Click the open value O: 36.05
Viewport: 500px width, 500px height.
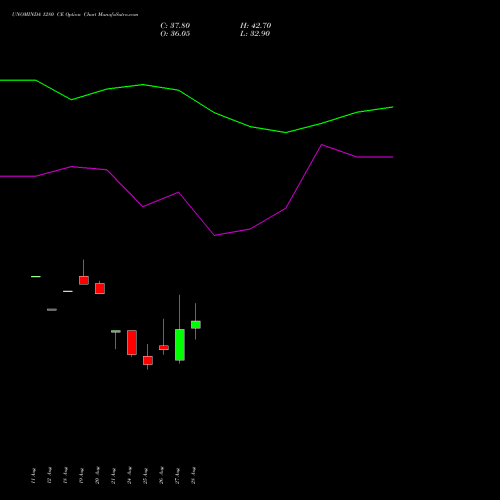point(175,34)
